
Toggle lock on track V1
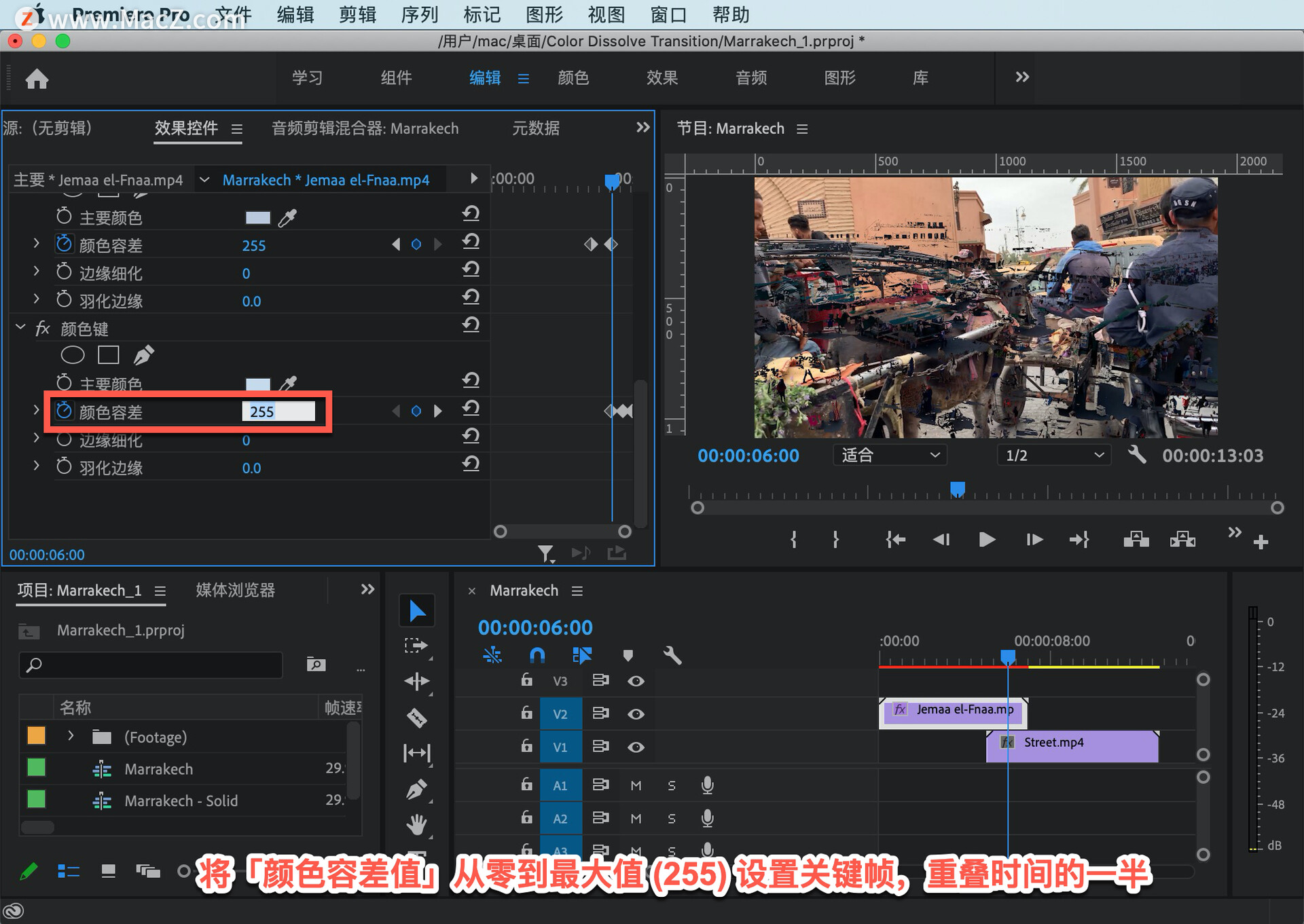pos(526,746)
